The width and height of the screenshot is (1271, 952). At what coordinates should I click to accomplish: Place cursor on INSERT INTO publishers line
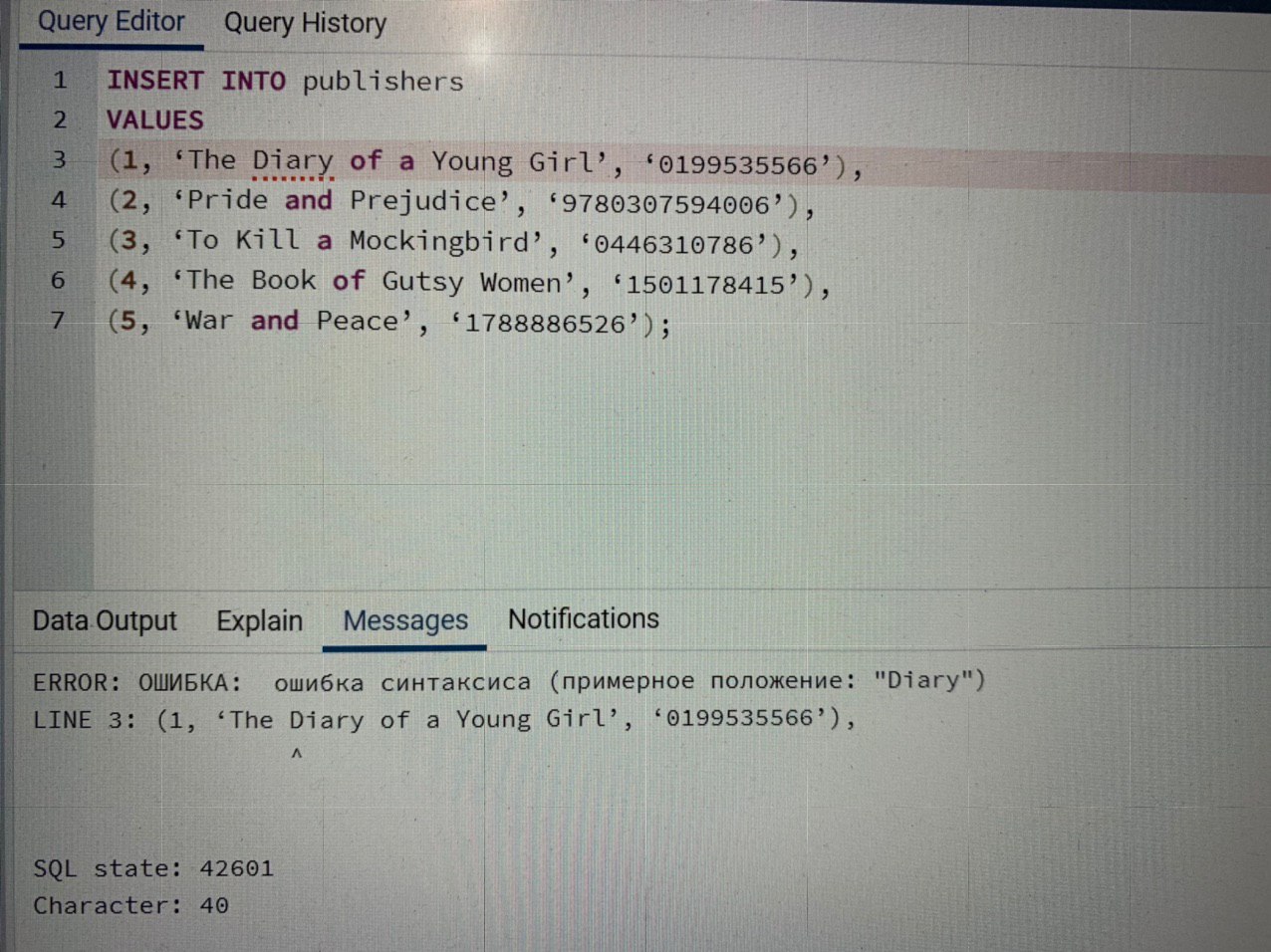coord(285,81)
